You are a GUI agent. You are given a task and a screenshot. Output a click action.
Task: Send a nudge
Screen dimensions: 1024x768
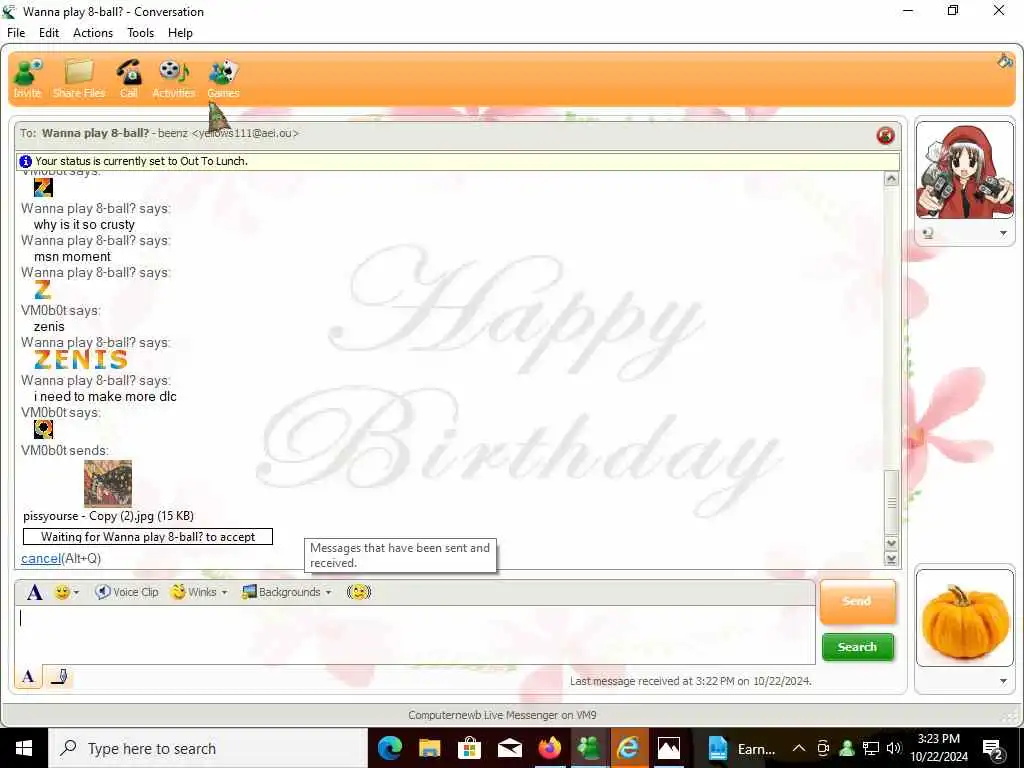coord(359,592)
